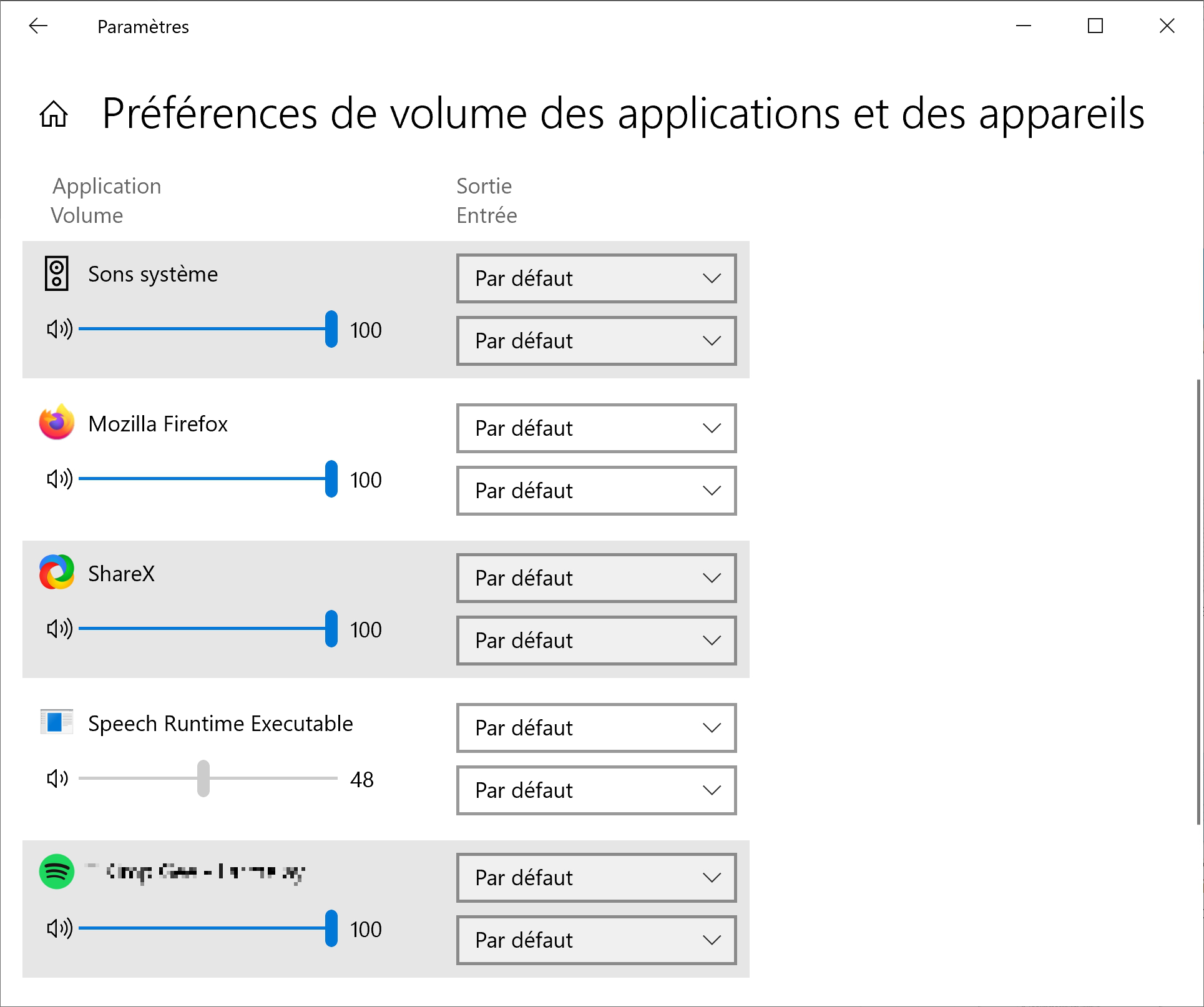Expand Spotify input device dropdown

(x=597, y=940)
